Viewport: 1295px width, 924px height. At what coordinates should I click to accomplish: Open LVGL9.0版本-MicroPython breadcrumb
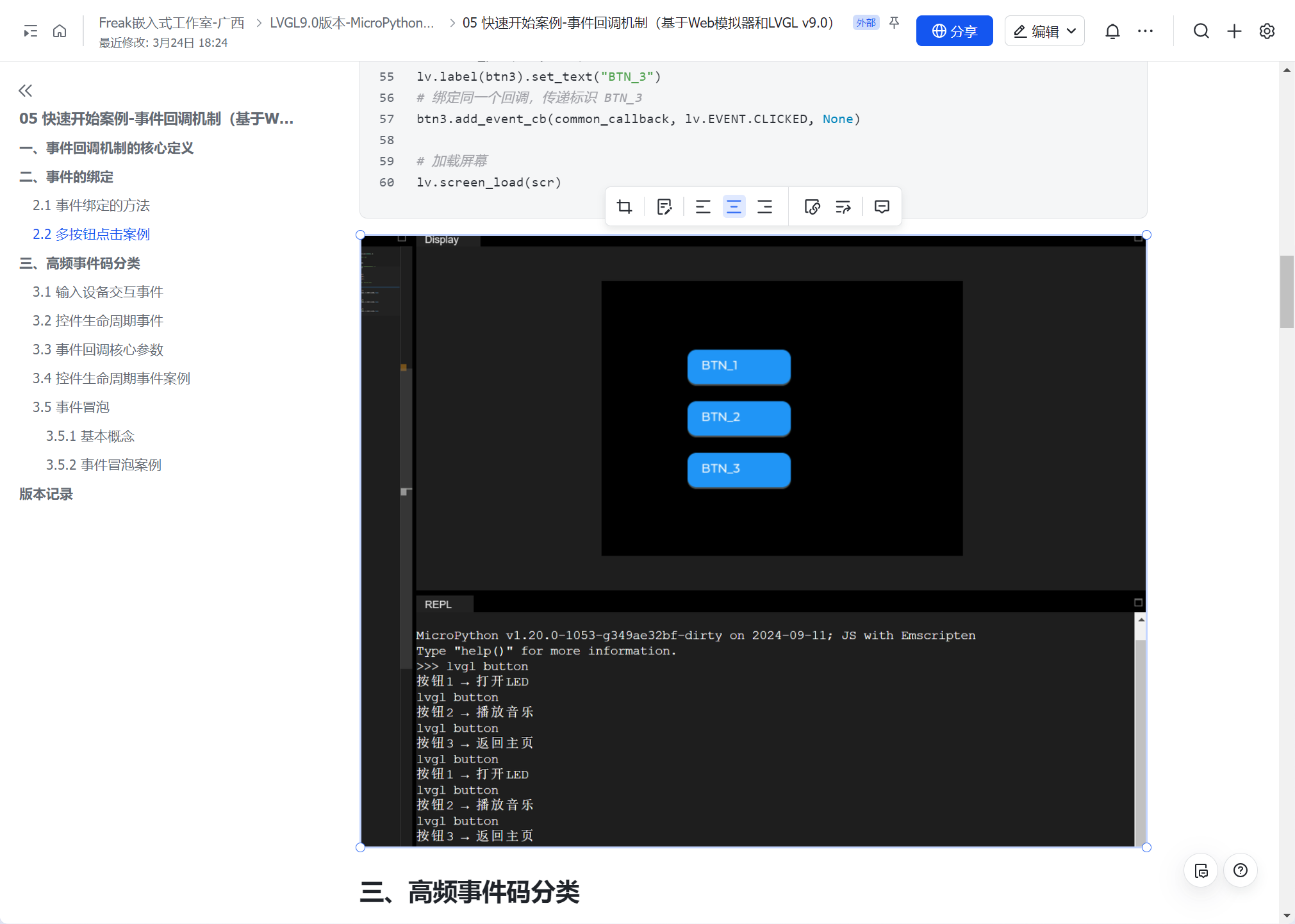point(352,23)
